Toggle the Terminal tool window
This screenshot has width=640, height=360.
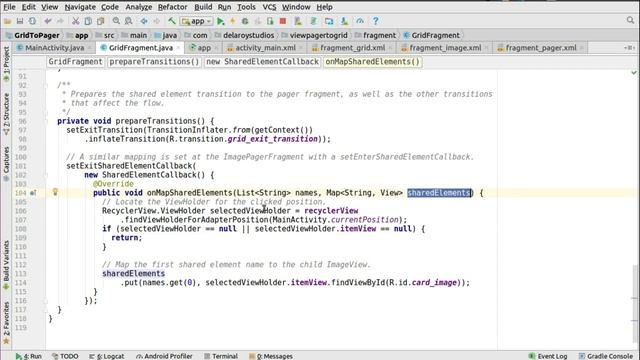point(220,356)
